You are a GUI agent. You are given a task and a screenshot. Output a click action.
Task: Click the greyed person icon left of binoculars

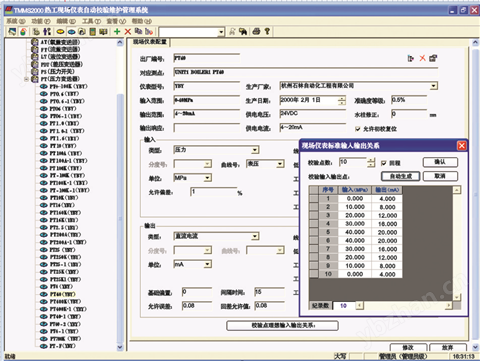point(232,32)
